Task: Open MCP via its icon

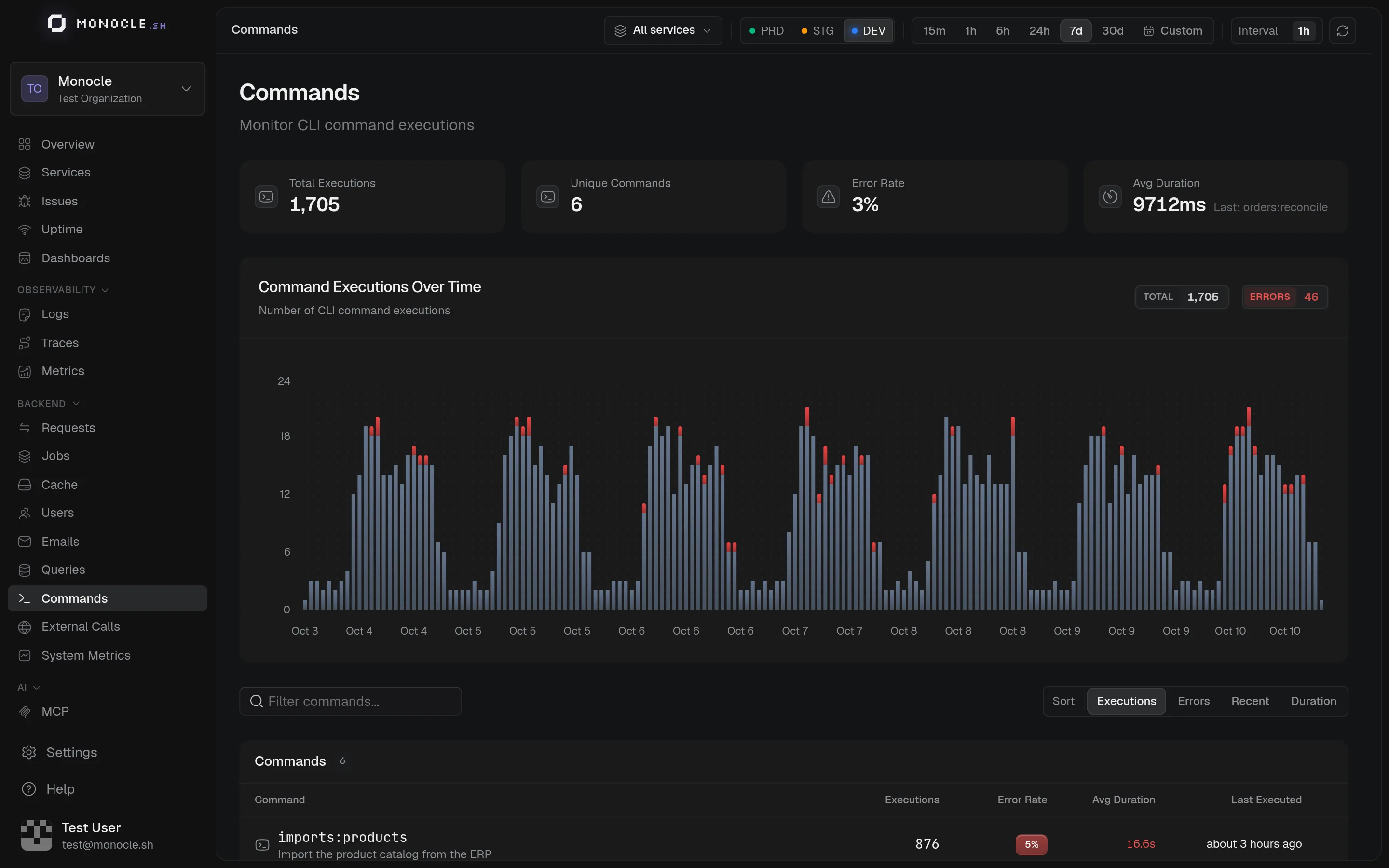Action: click(24, 712)
